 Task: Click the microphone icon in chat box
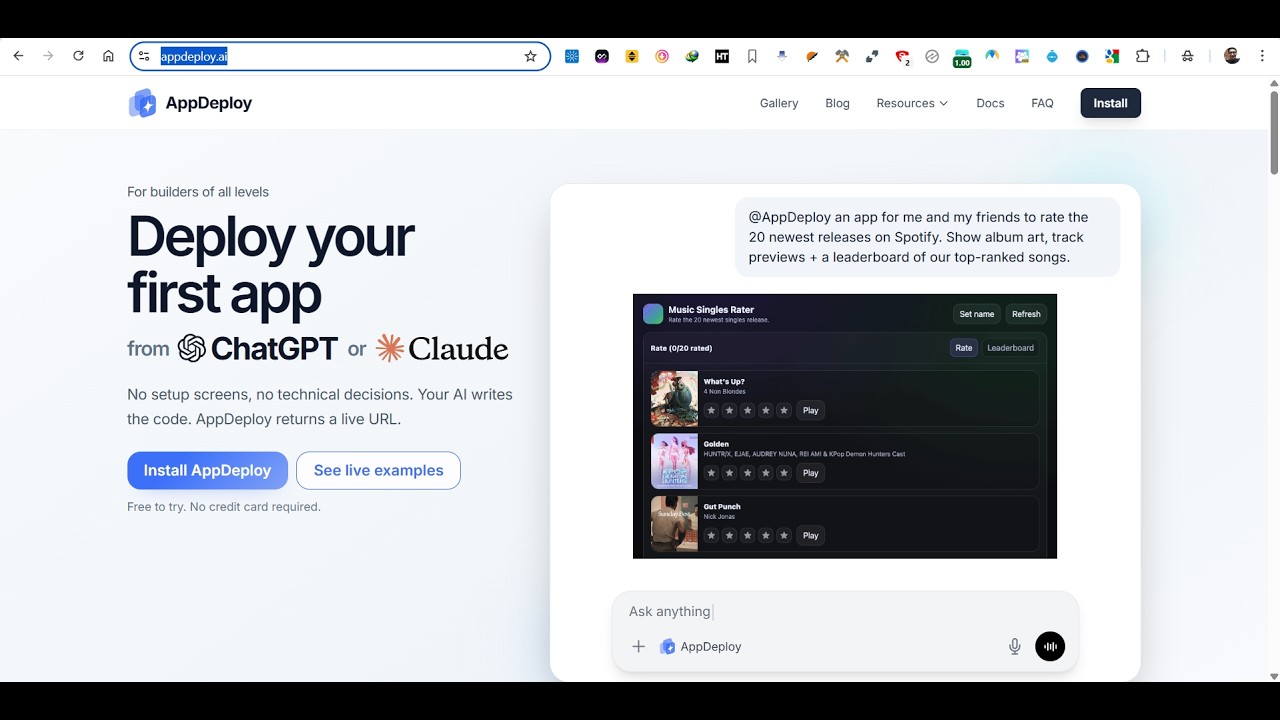[1015, 646]
